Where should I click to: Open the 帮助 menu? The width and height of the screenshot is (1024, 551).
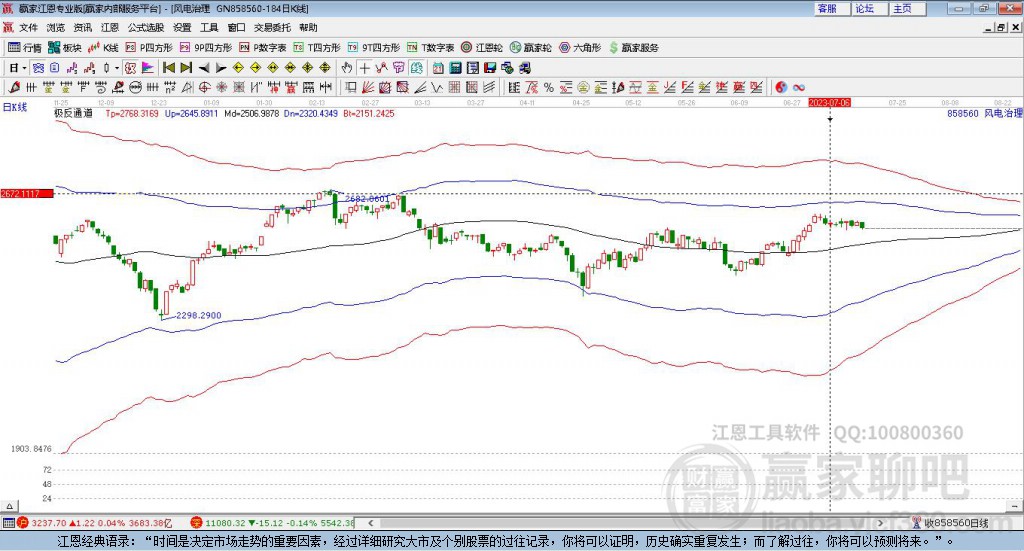(308, 27)
